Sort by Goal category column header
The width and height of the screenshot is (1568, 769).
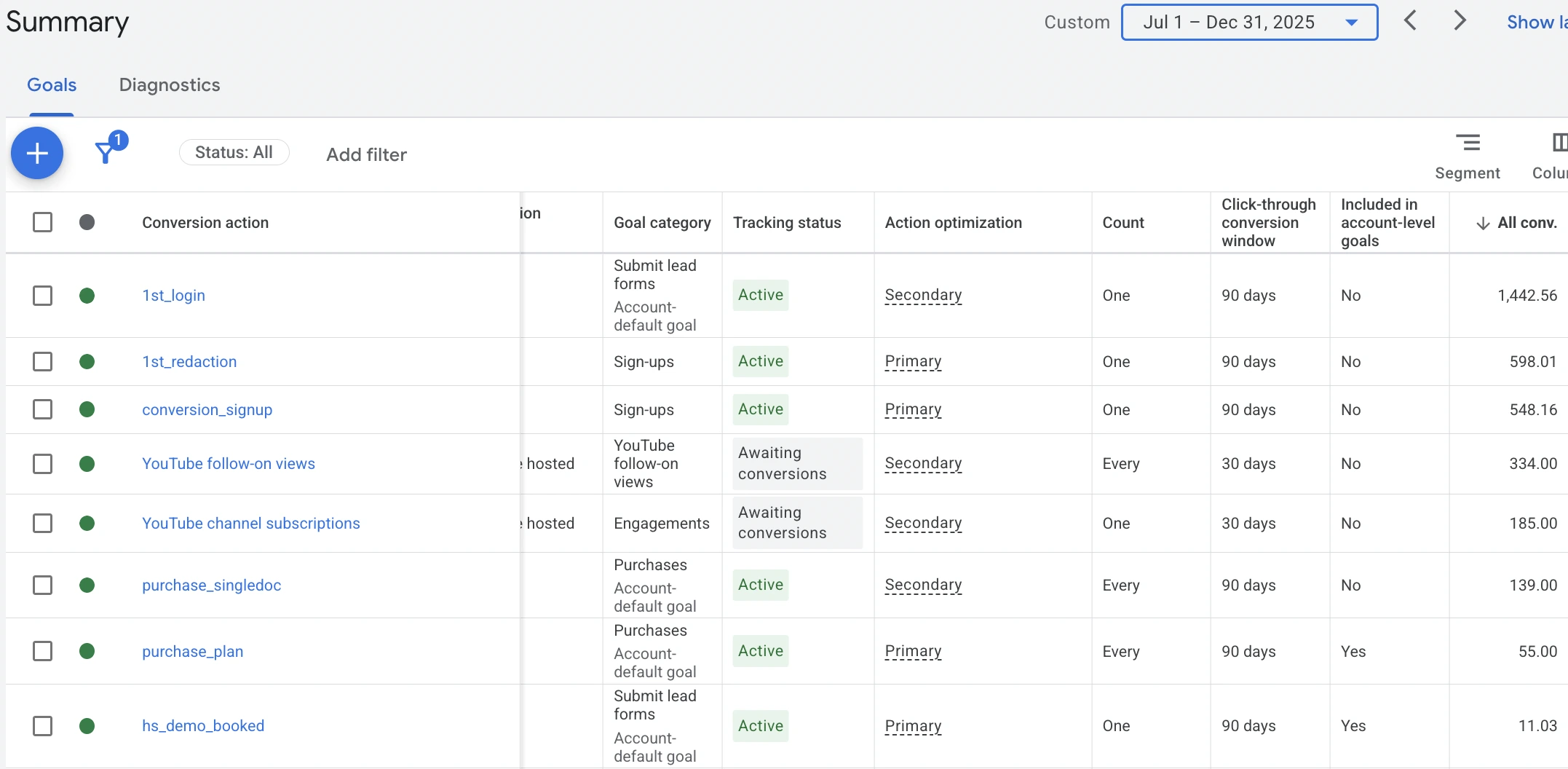pos(662,222)
